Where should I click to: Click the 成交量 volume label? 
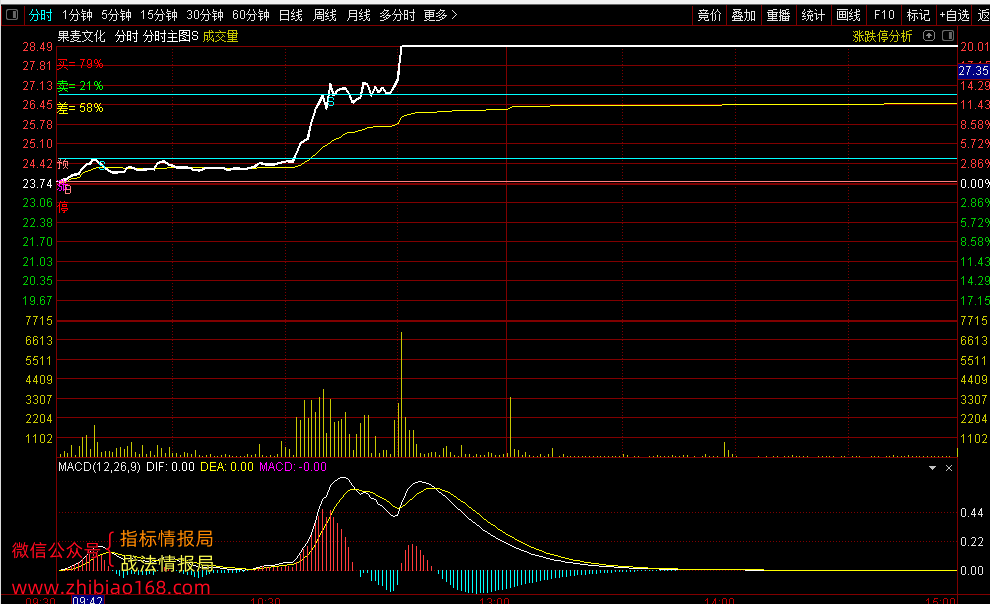pyautogui.click(x=220, y=36)
